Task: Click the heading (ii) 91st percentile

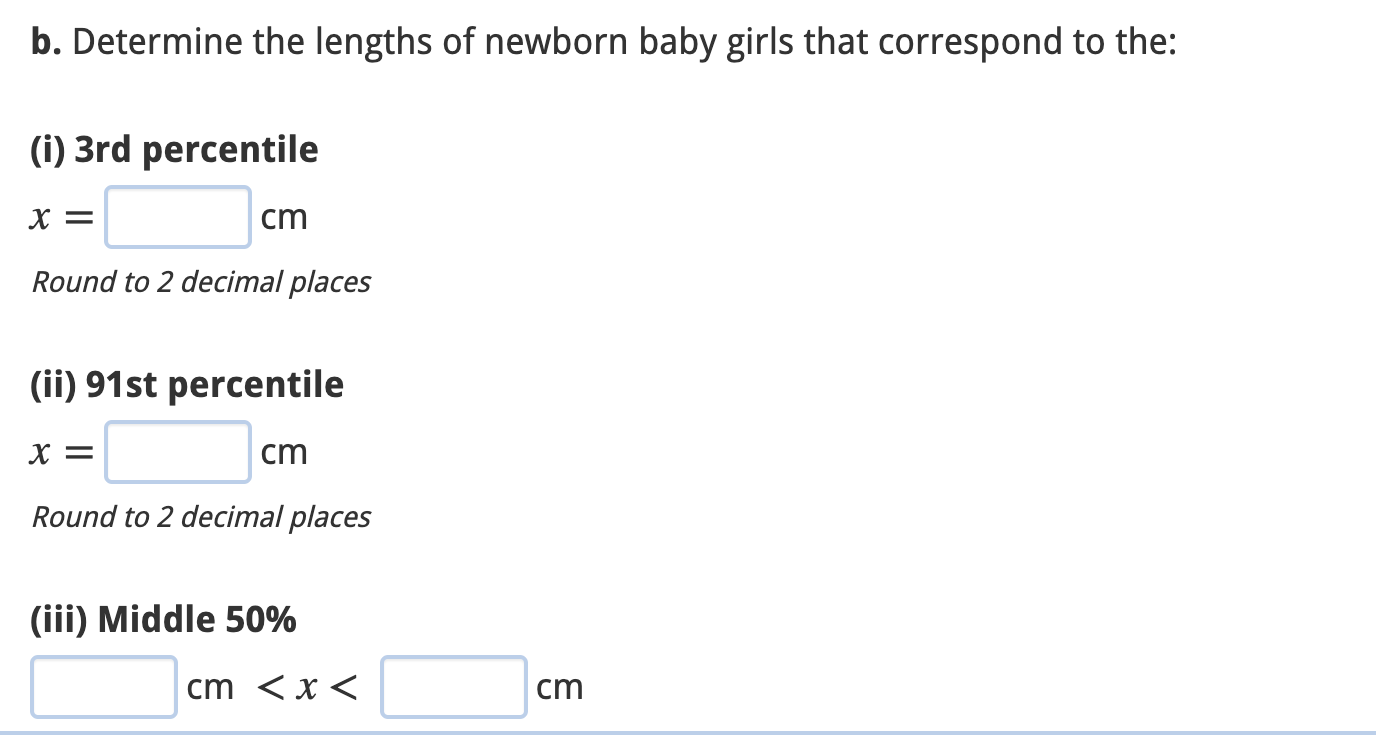Action: point(186,383)
